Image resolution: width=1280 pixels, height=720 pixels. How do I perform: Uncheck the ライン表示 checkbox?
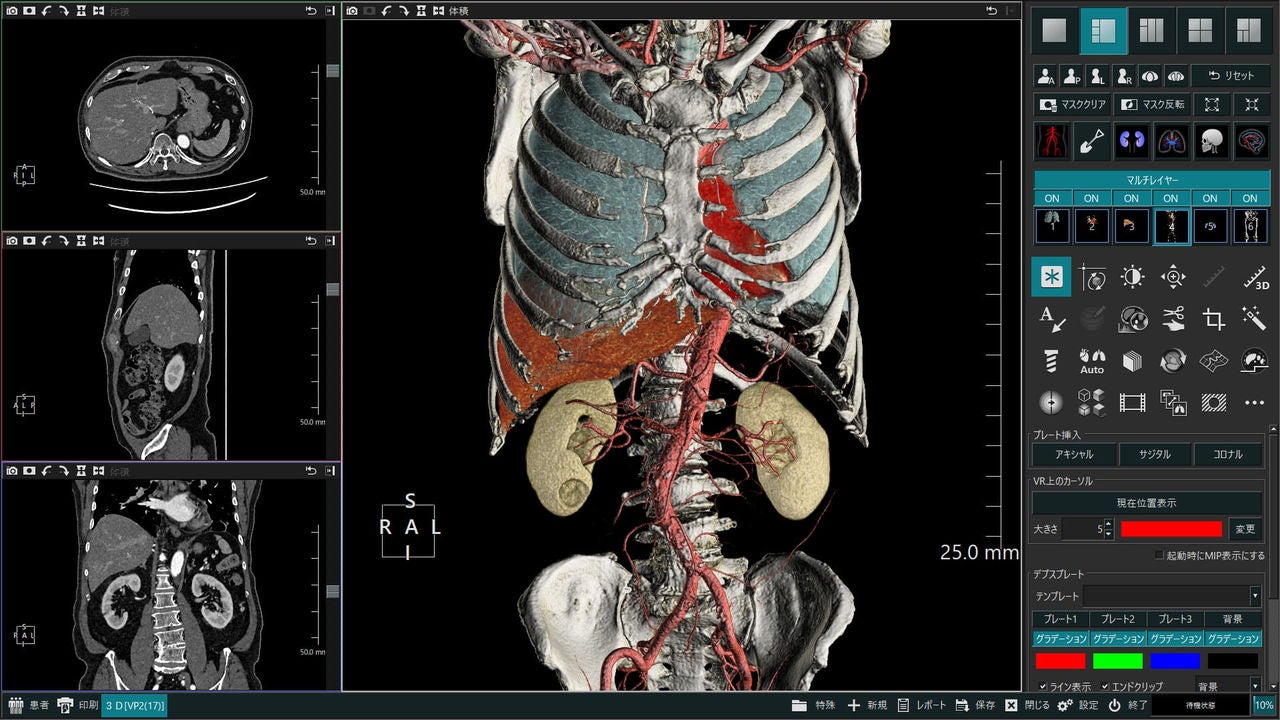(1043, 687)
